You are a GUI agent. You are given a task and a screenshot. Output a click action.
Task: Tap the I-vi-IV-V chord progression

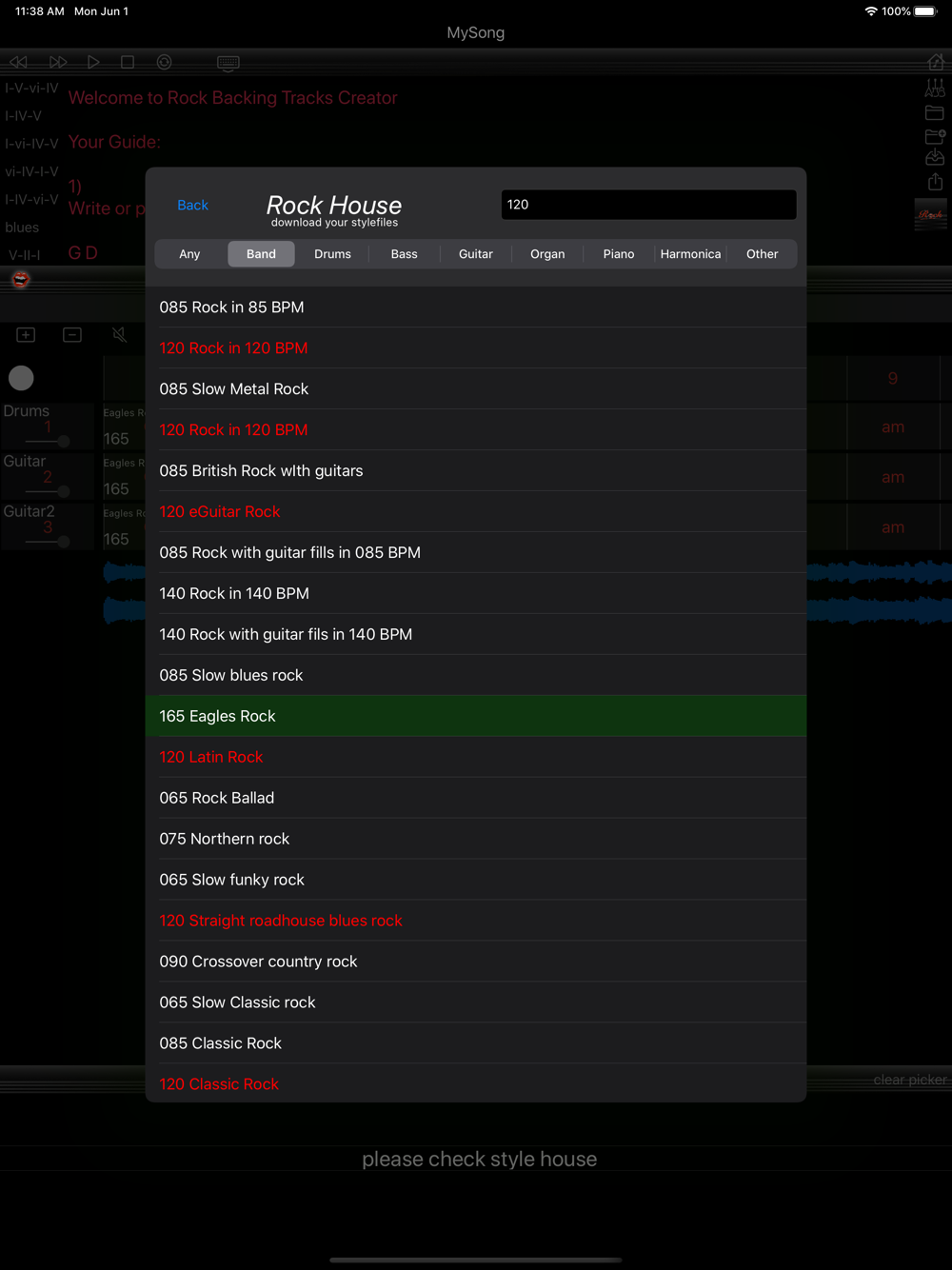[x=31, y=144]
